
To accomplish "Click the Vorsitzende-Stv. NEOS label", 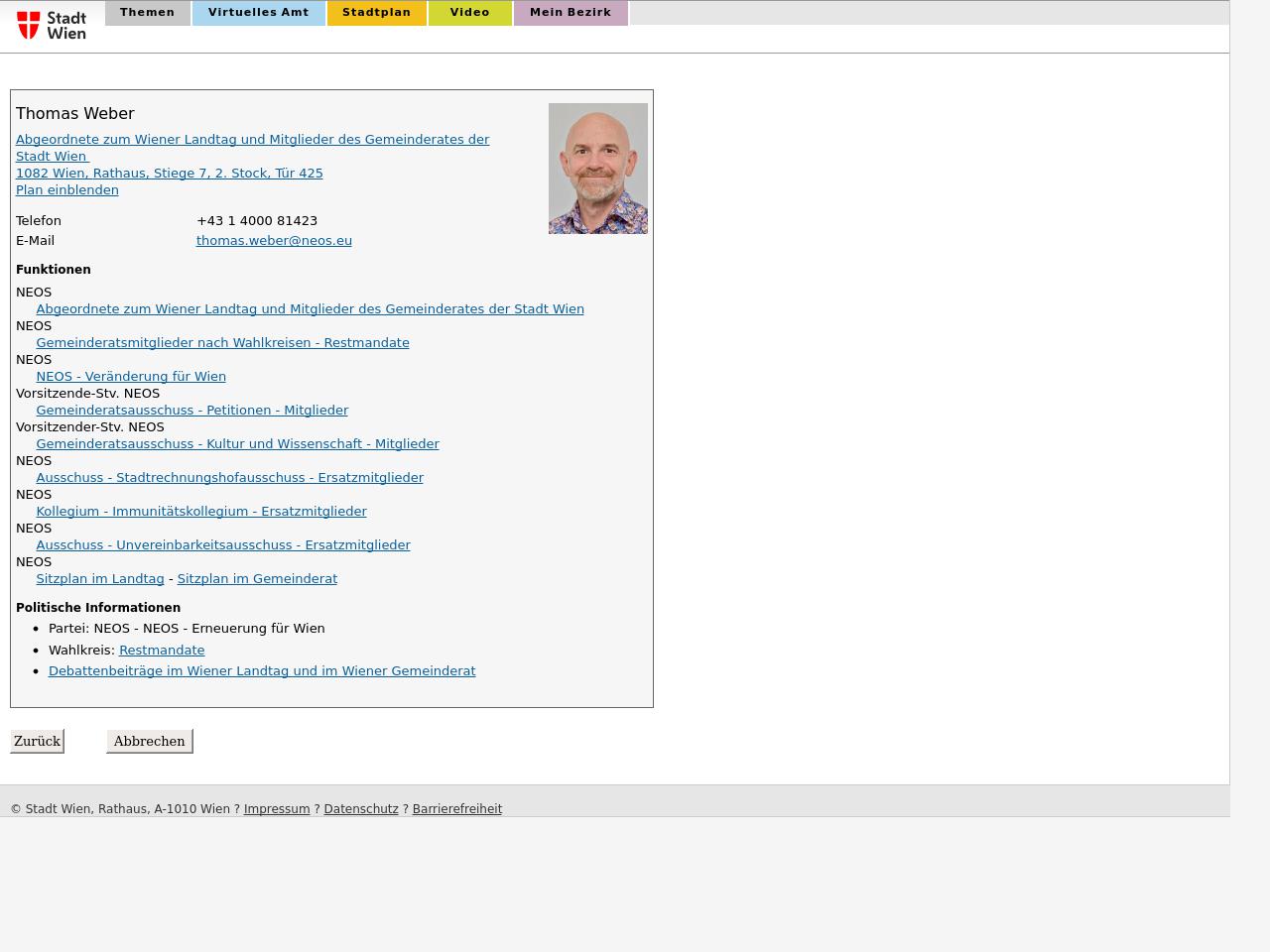I will click(x=87, y=393).
